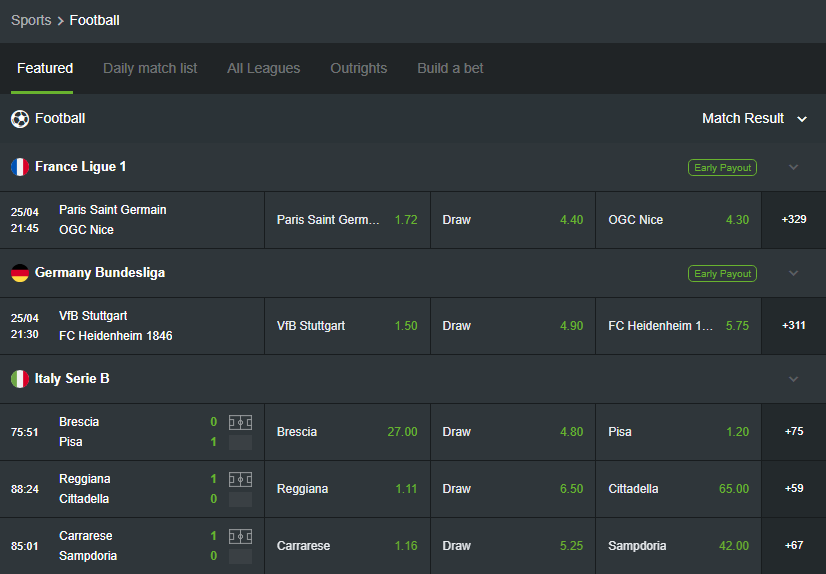Select Draw at 6.50 for Reggiana match
826x574 pixels.
point(513,489)
